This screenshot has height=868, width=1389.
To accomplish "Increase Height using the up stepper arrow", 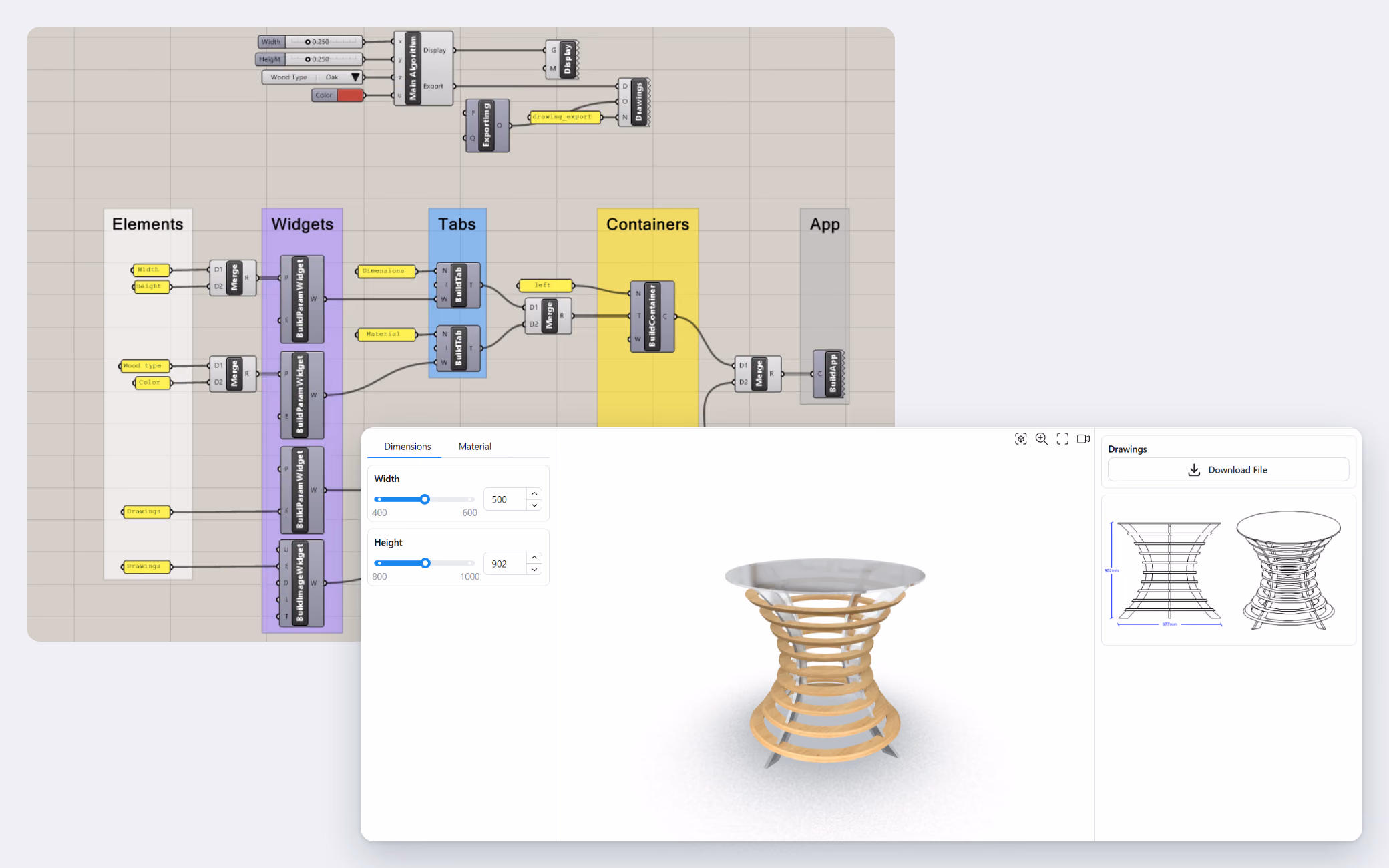I will coord(534,557).
